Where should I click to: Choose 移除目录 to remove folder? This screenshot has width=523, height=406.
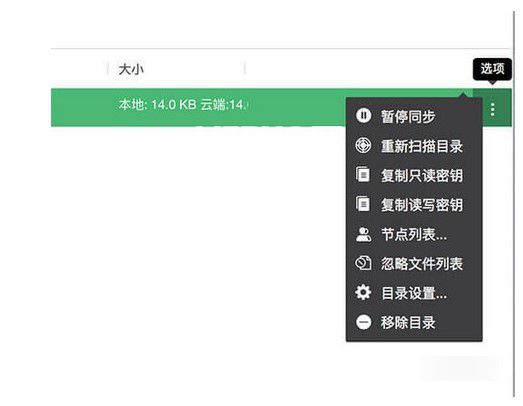(x=408, y=323)
